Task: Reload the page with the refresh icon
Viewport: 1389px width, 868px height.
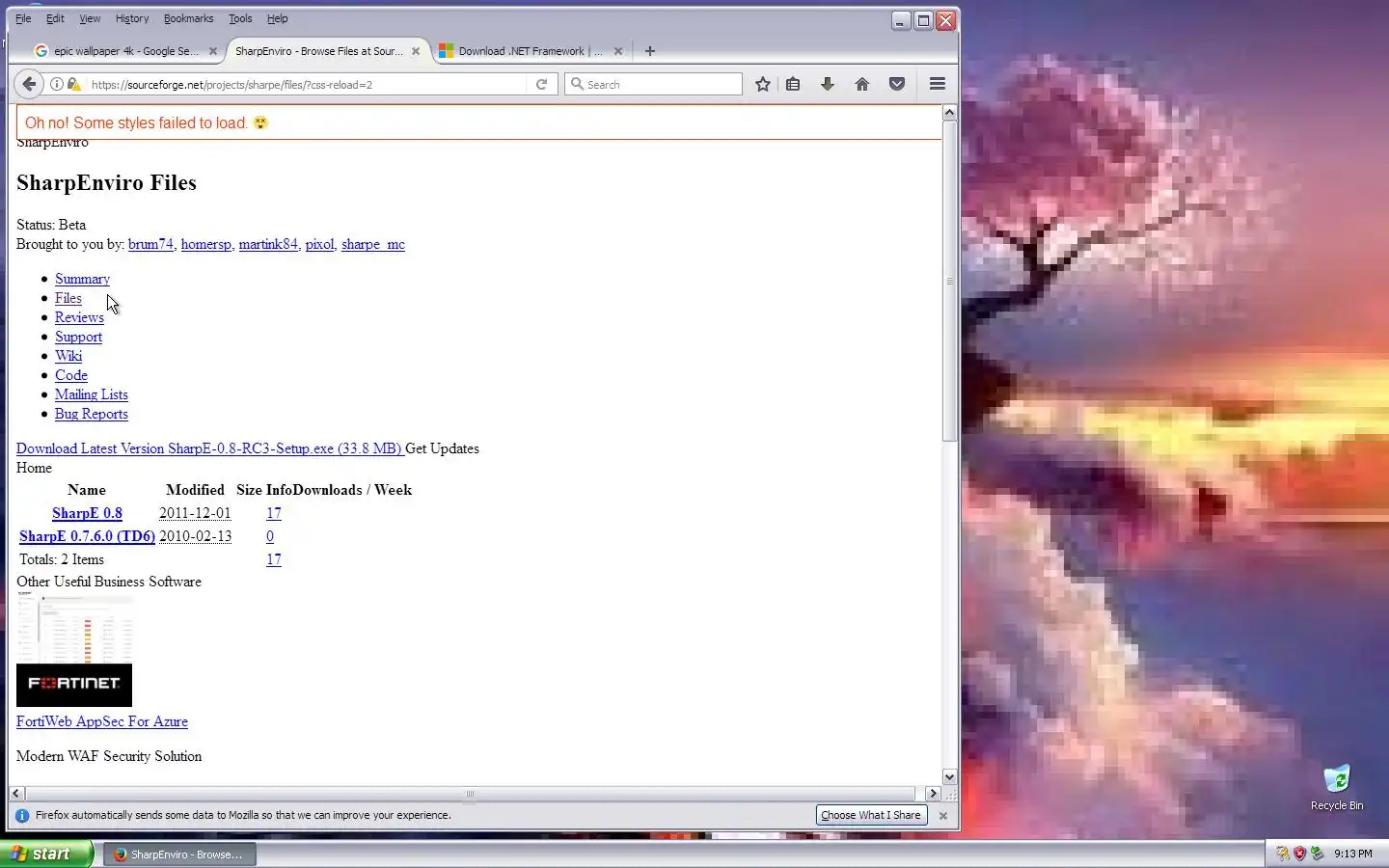Action: point(542,84)
